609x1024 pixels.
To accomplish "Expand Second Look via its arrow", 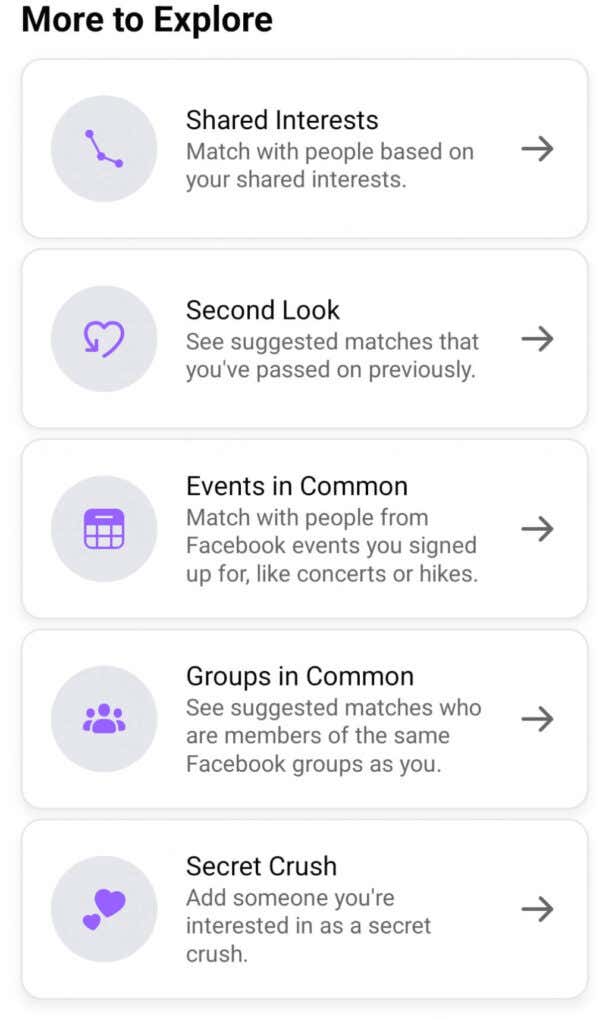I will tap(538, 338).
